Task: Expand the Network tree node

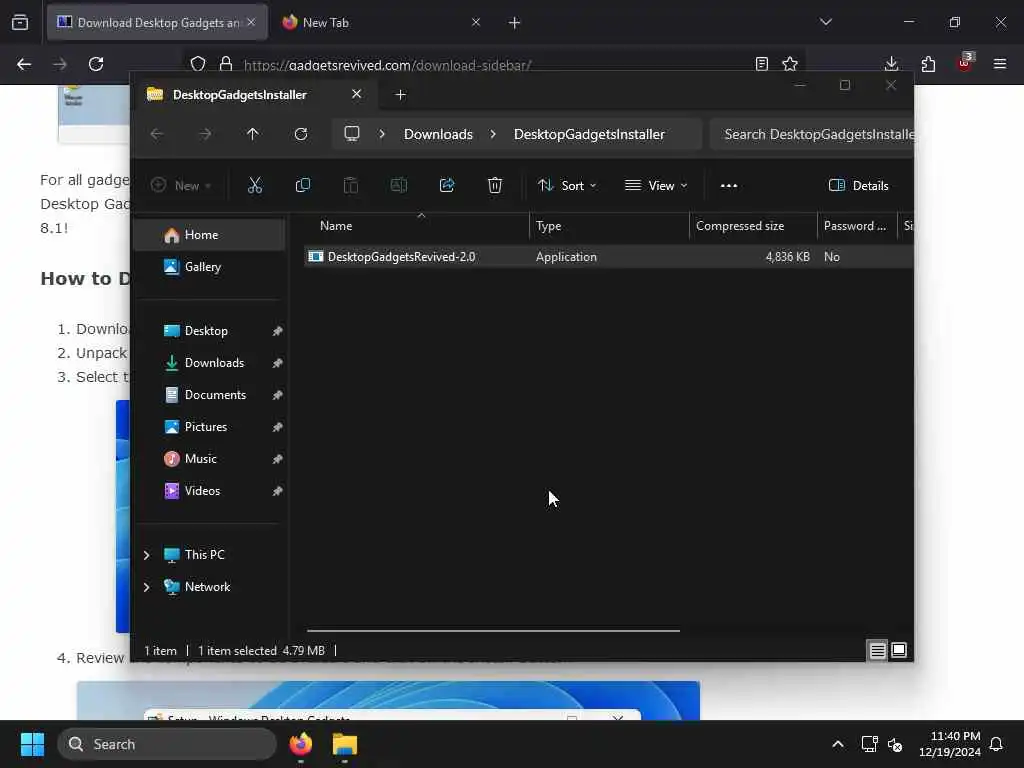Action: 146,587
